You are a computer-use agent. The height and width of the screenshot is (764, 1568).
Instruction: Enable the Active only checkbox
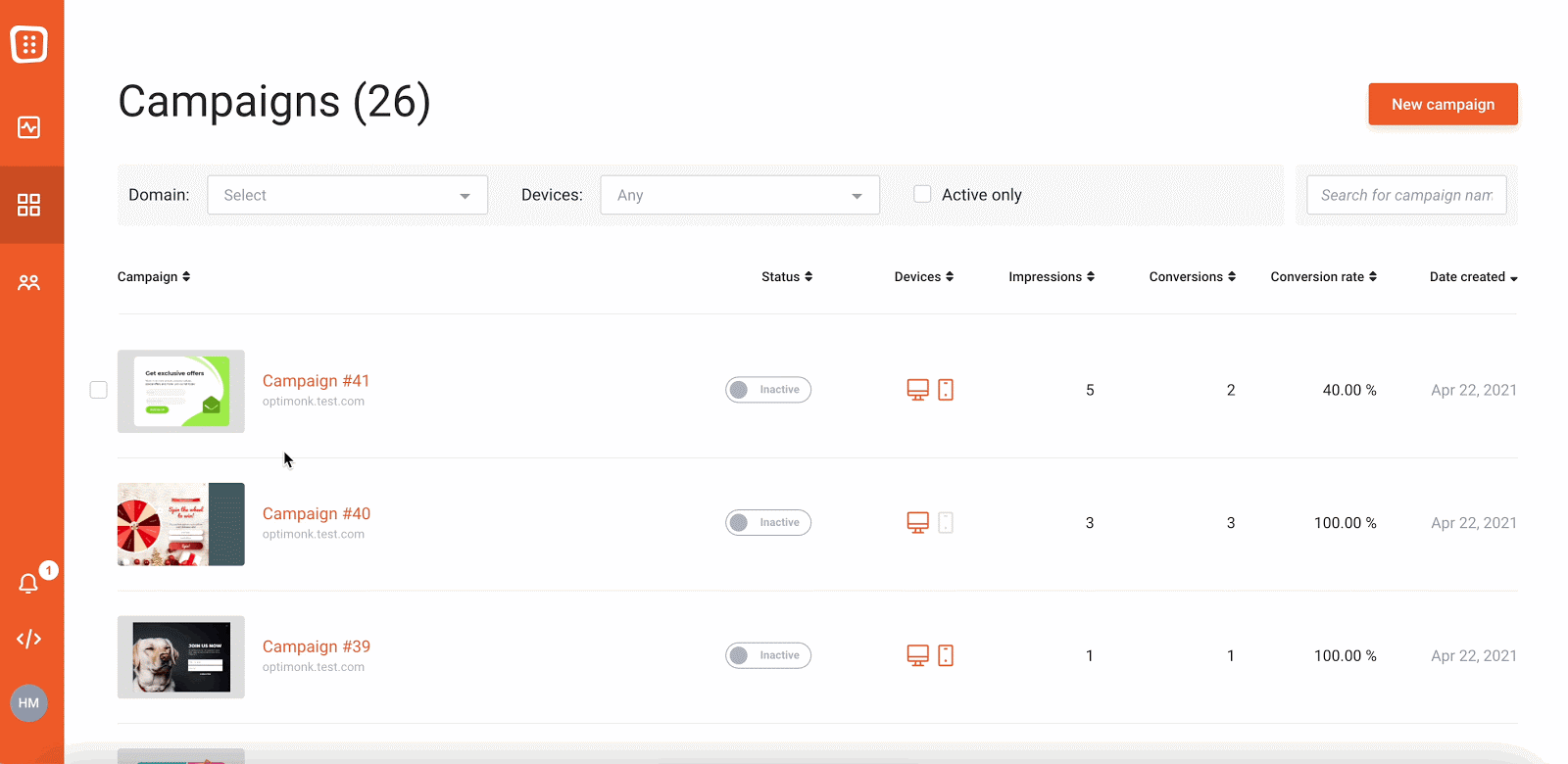tap(922, 194)
